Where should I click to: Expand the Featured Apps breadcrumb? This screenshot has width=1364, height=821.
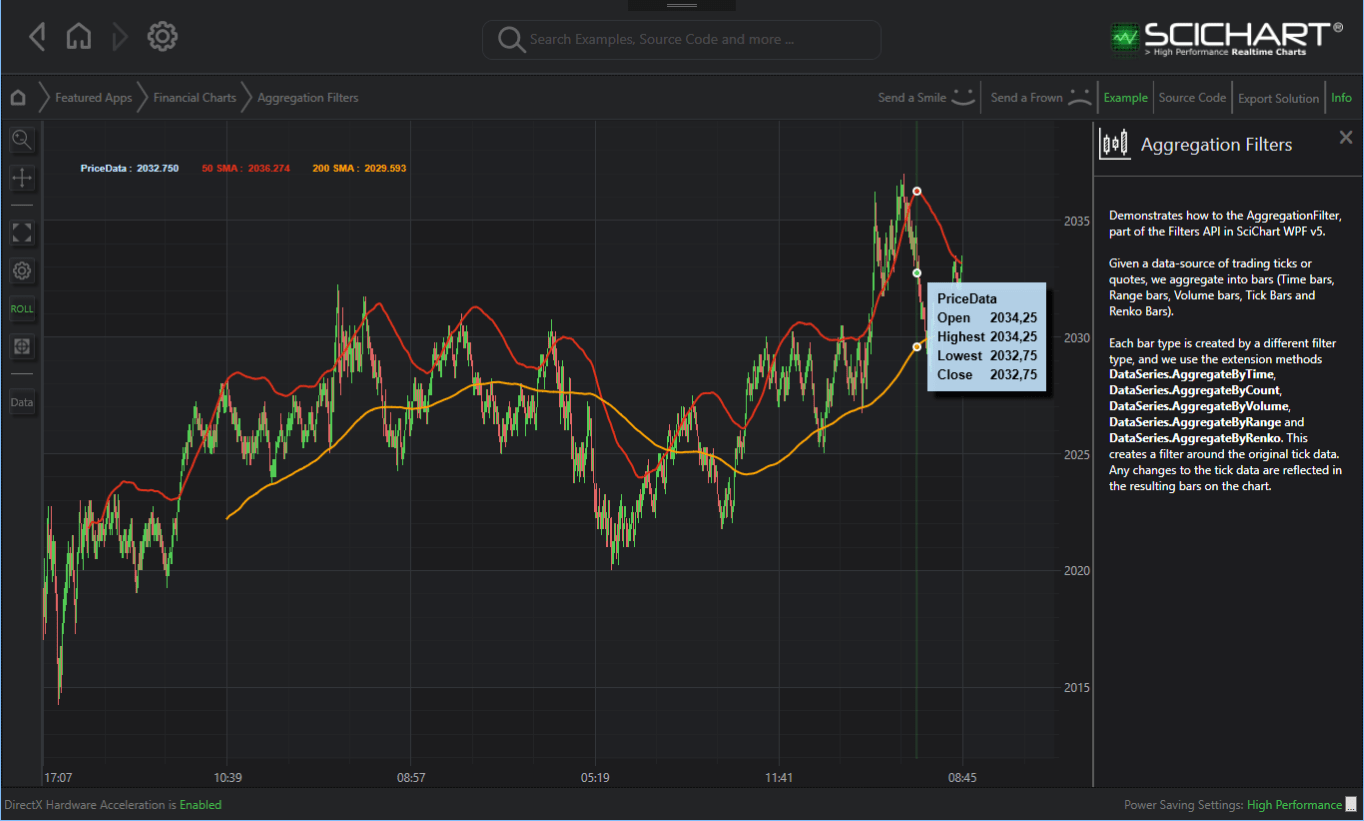[x=94, y=97]
